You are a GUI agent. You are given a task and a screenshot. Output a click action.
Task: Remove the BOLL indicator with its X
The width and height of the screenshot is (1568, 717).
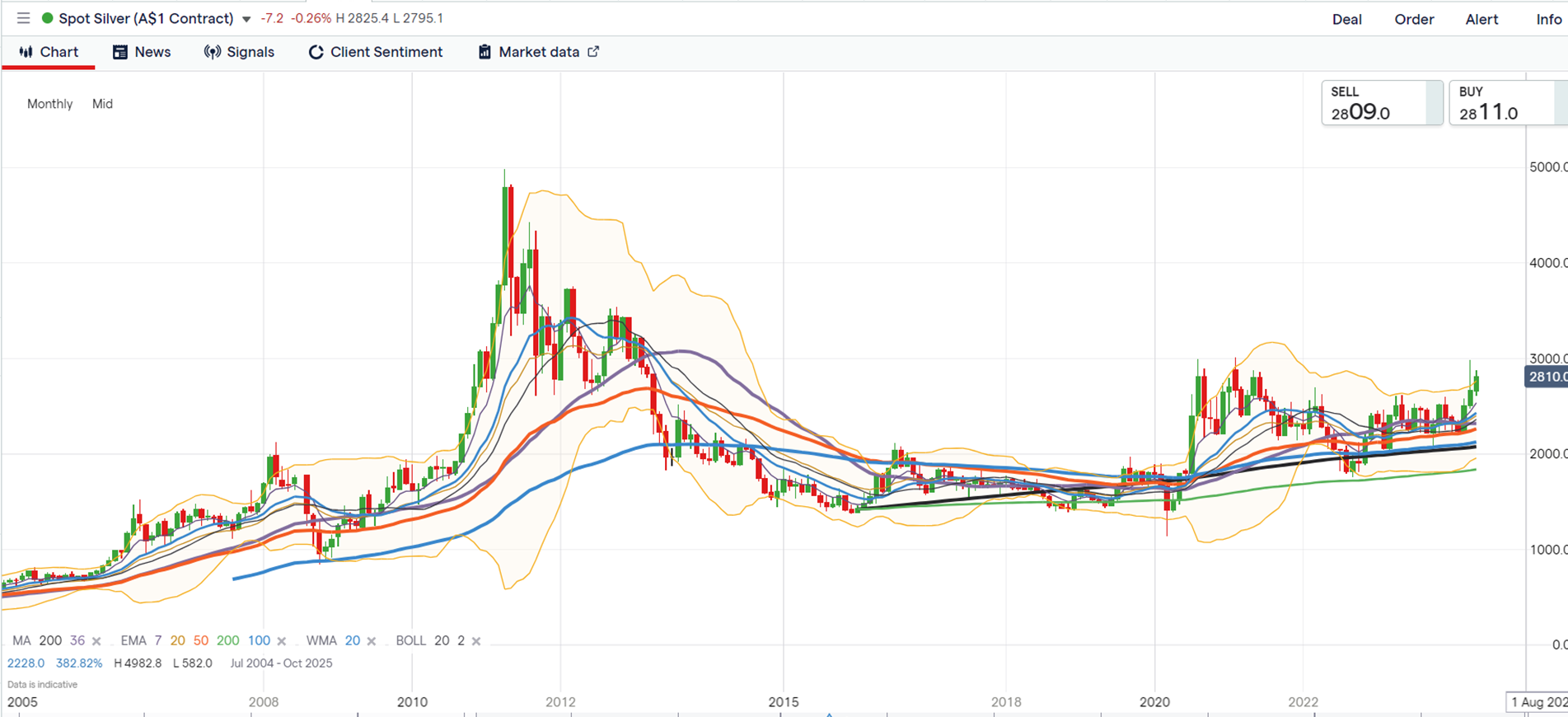[476, 641]
